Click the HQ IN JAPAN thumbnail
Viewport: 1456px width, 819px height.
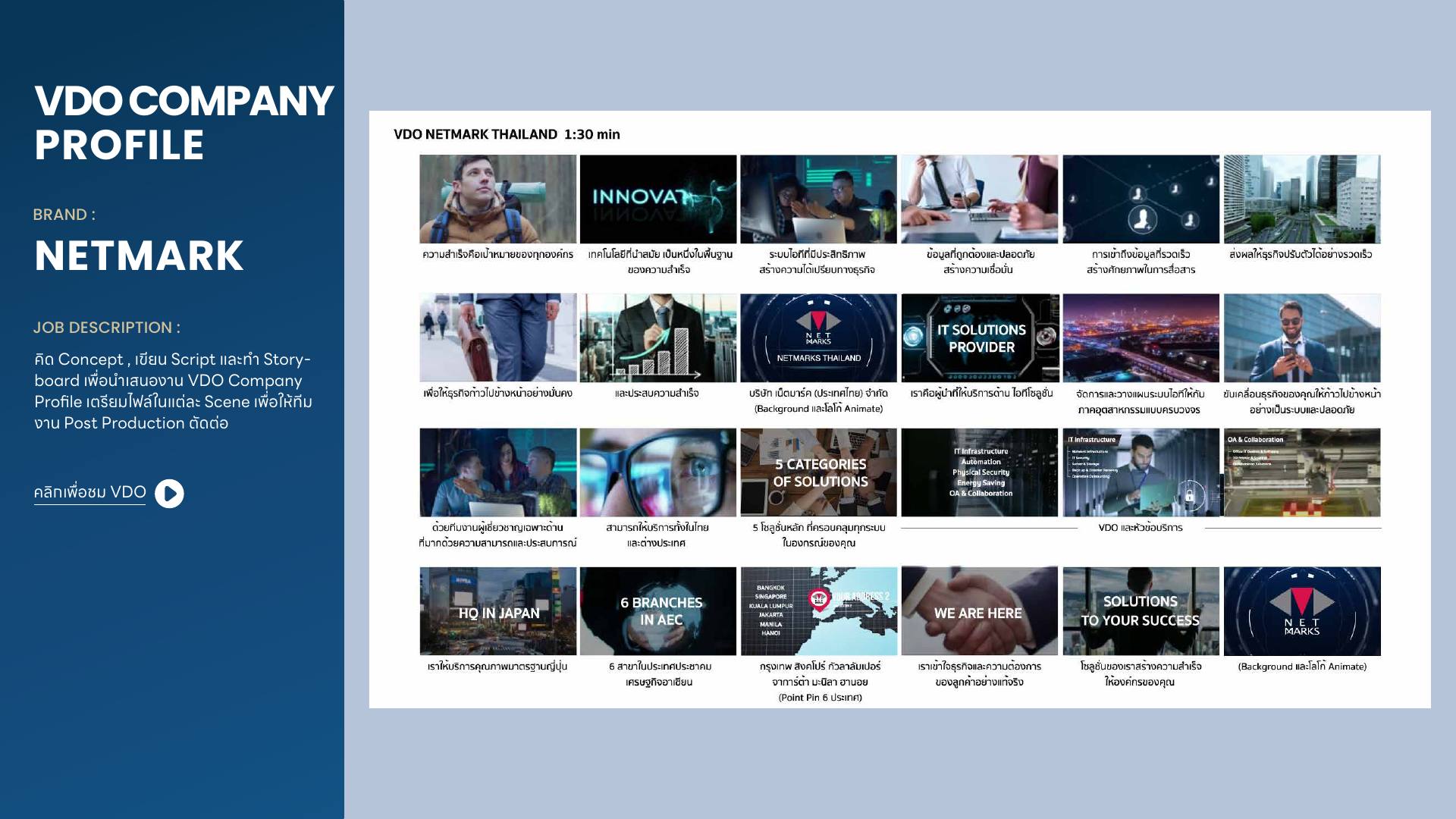coord(497,611)
